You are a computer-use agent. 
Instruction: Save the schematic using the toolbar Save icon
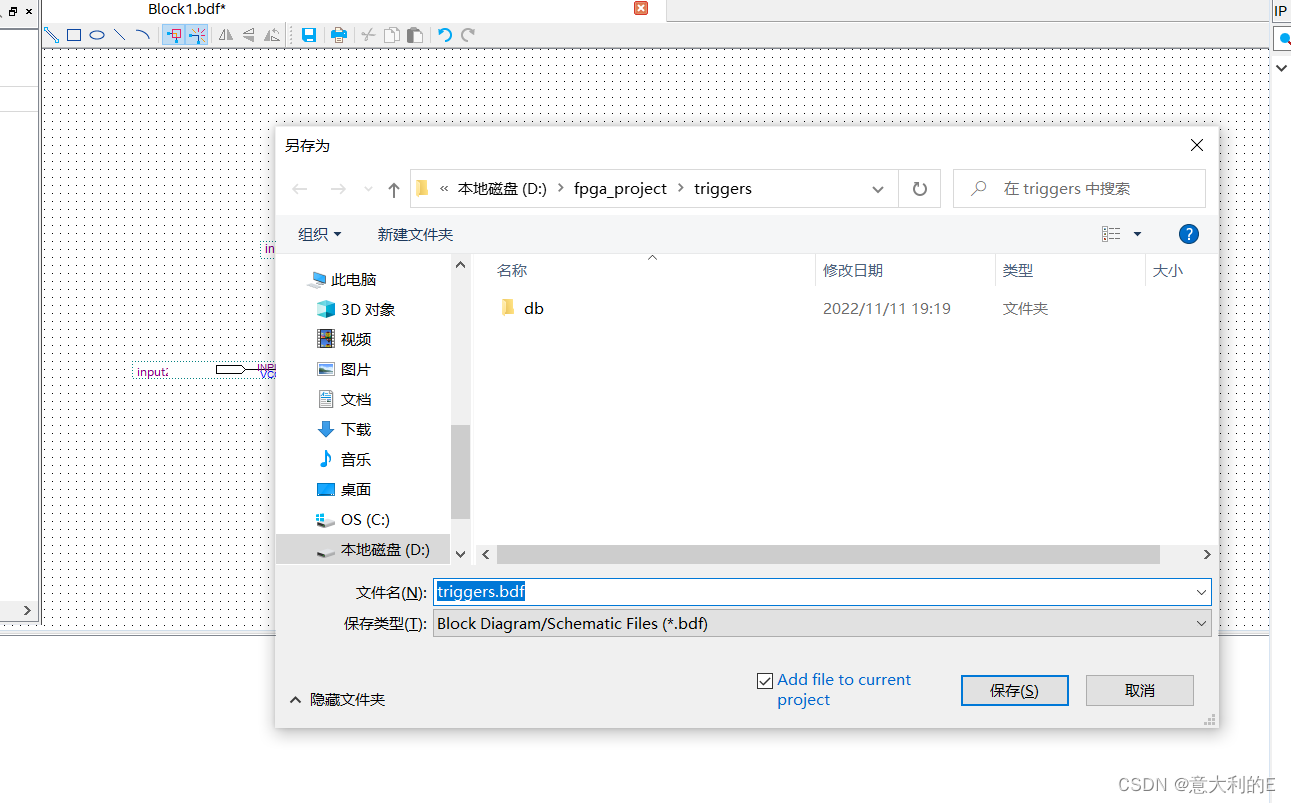[x=309, y=35]
